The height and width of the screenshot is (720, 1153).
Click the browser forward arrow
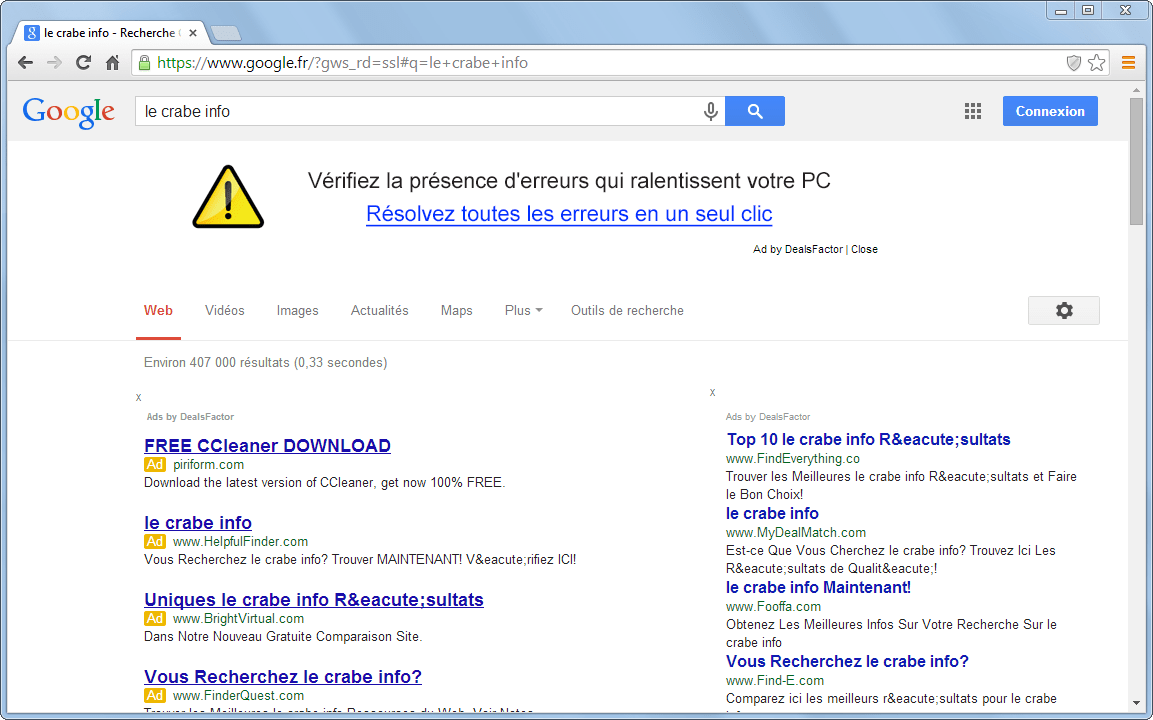tap(54, 63)
